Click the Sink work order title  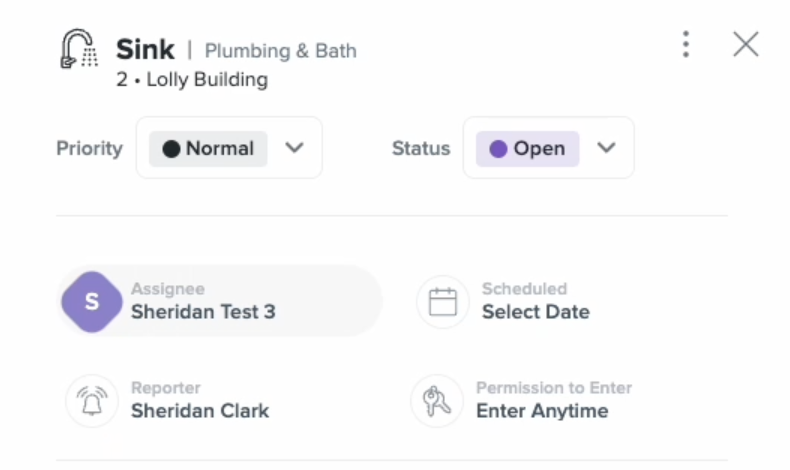pyautogui.click(x=145, y=49)
